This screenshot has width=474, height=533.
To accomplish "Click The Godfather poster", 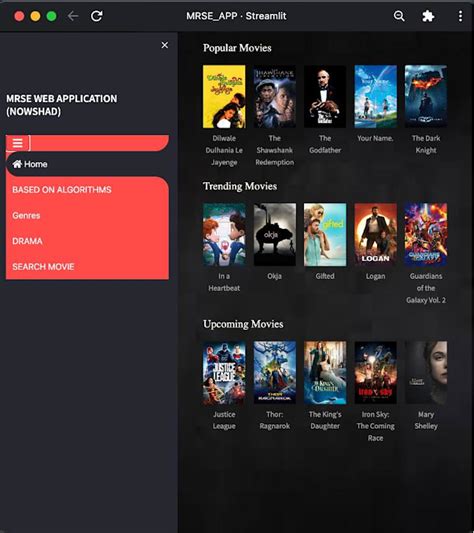I will (x=325, y=97).
